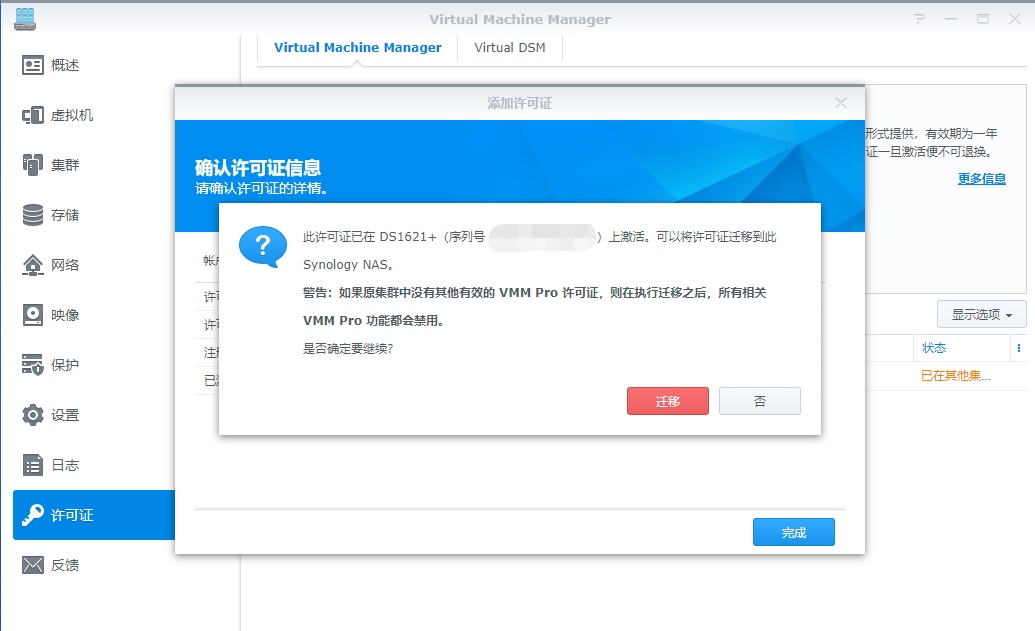Image resolution: width=1035 pixels, height=631 pixels.
Task: Maximize the Virtual Machine Manager window
Action: pyautogui.click(x=983, y=19)
